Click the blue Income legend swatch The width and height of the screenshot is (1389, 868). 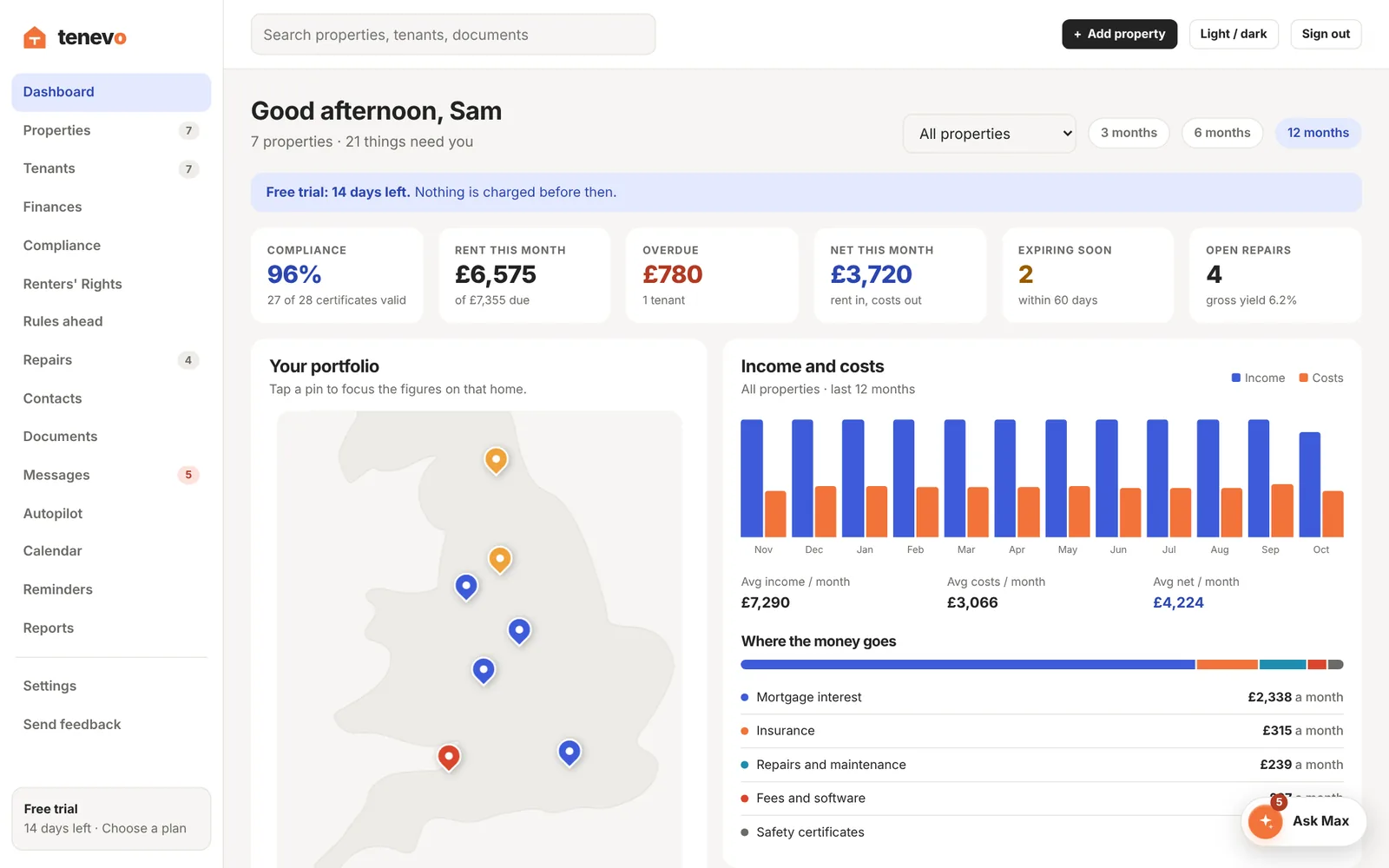pyautogui.click(x=1236, y=378)
